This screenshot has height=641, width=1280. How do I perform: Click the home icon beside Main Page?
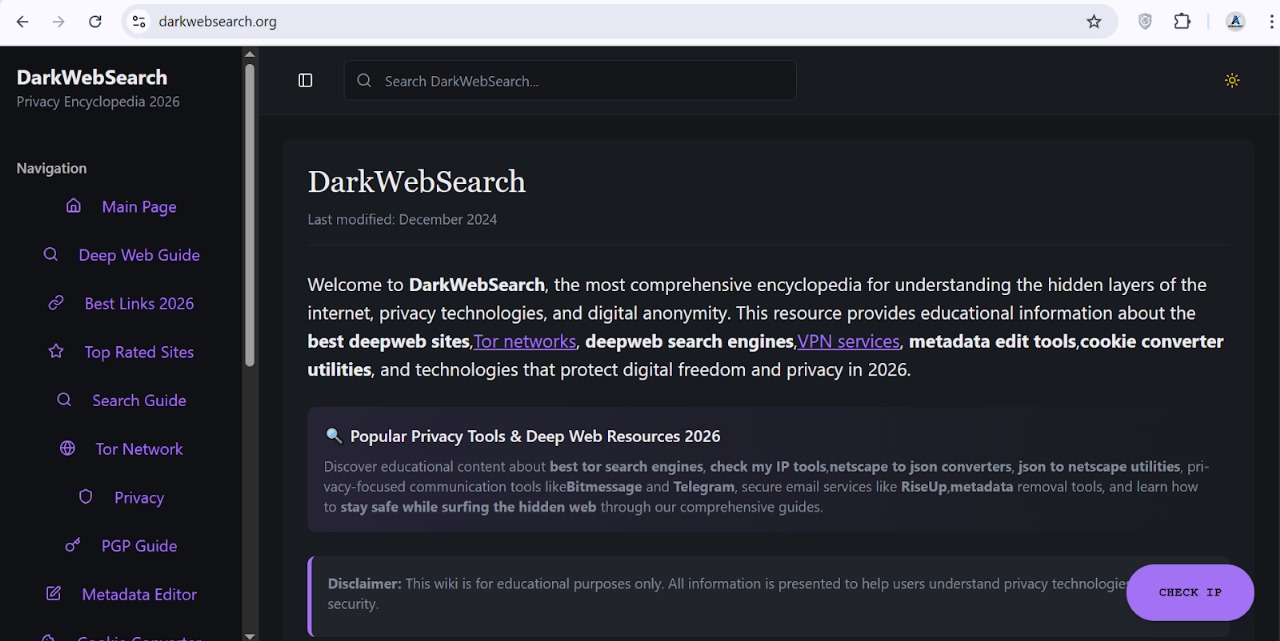point(73,206)
